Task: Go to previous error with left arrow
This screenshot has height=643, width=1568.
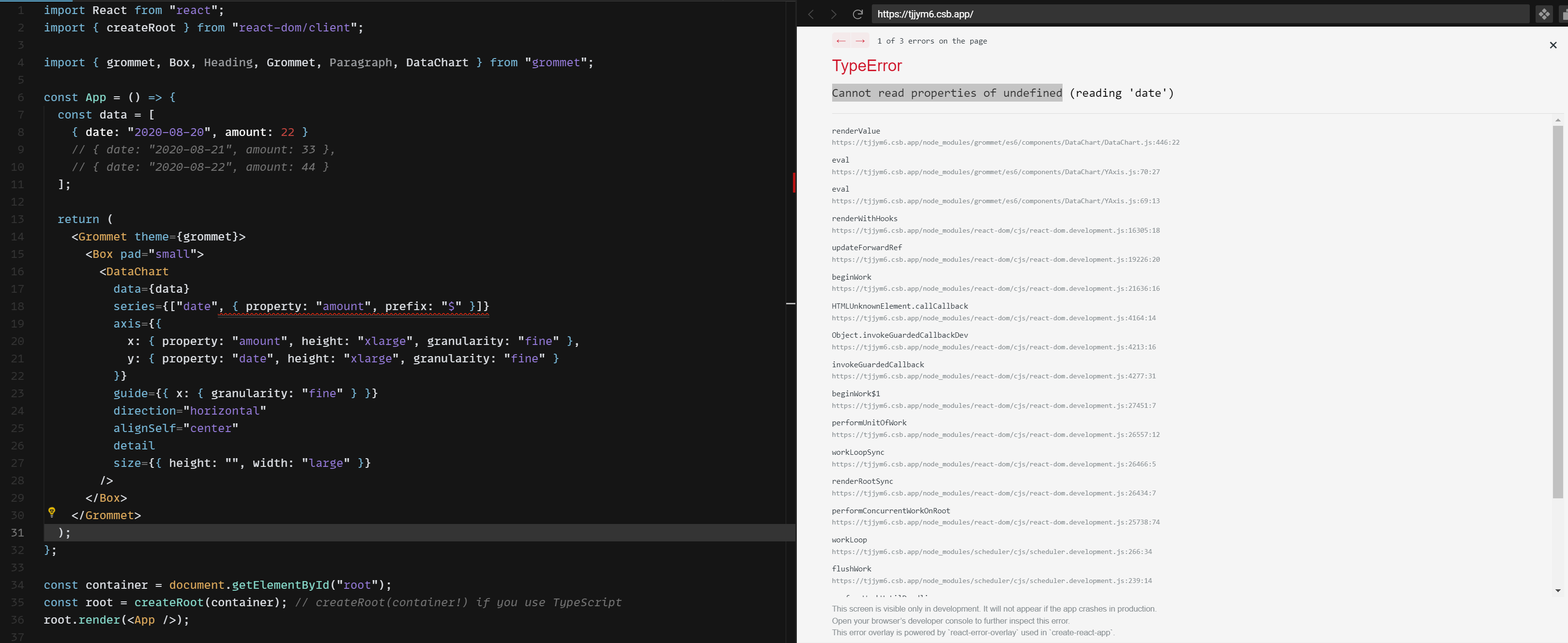Action: [840, 41]
